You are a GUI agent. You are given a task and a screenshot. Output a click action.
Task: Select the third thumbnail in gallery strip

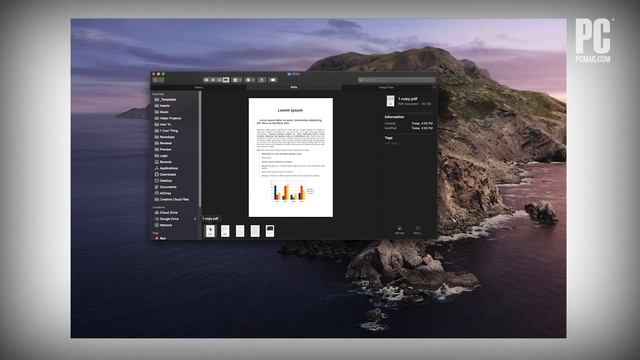pyautogui.click(x=240, y=231)
